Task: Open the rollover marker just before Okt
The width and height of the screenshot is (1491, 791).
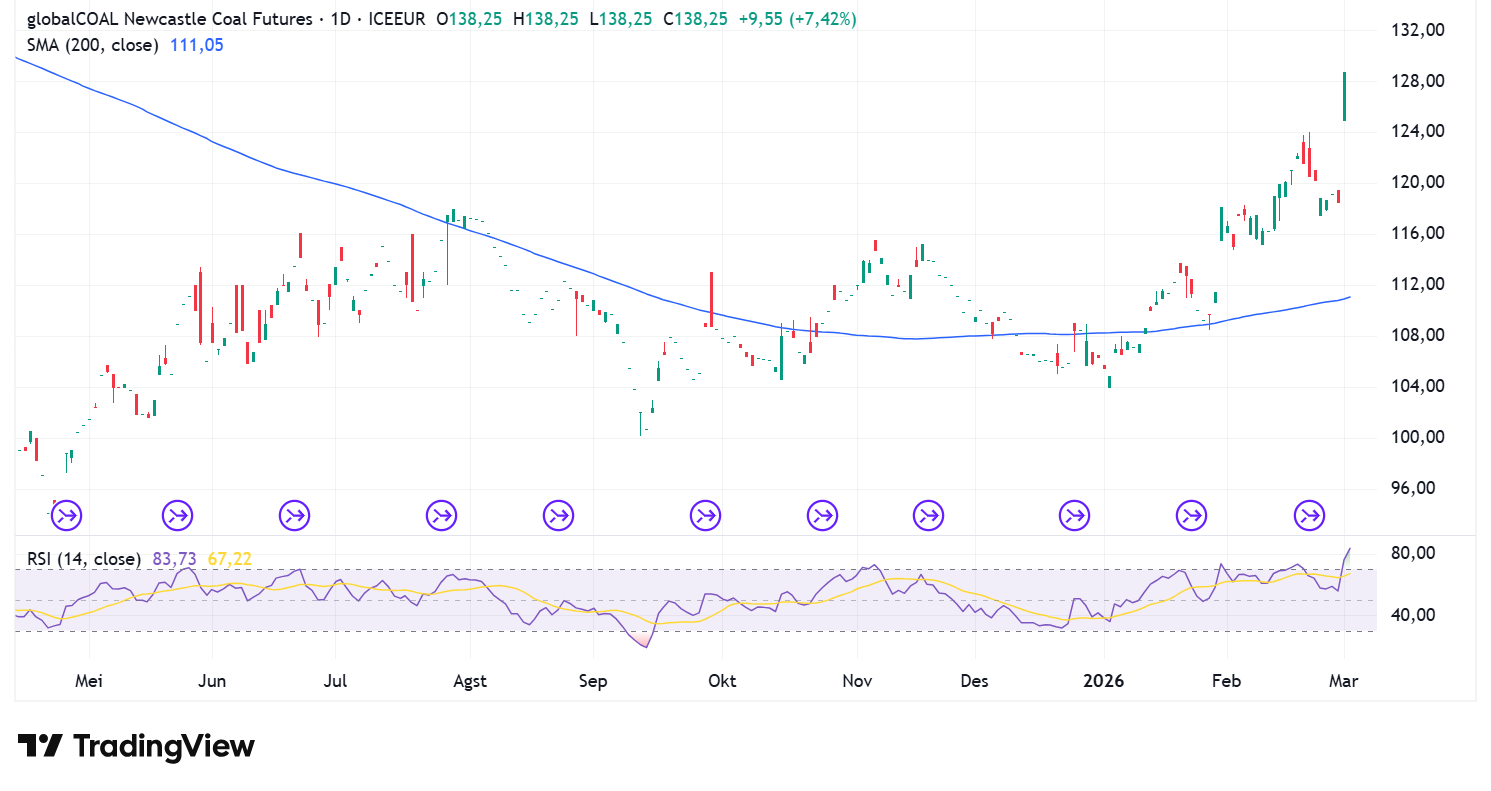Action: pyautogui.click(x=705, y=516)
